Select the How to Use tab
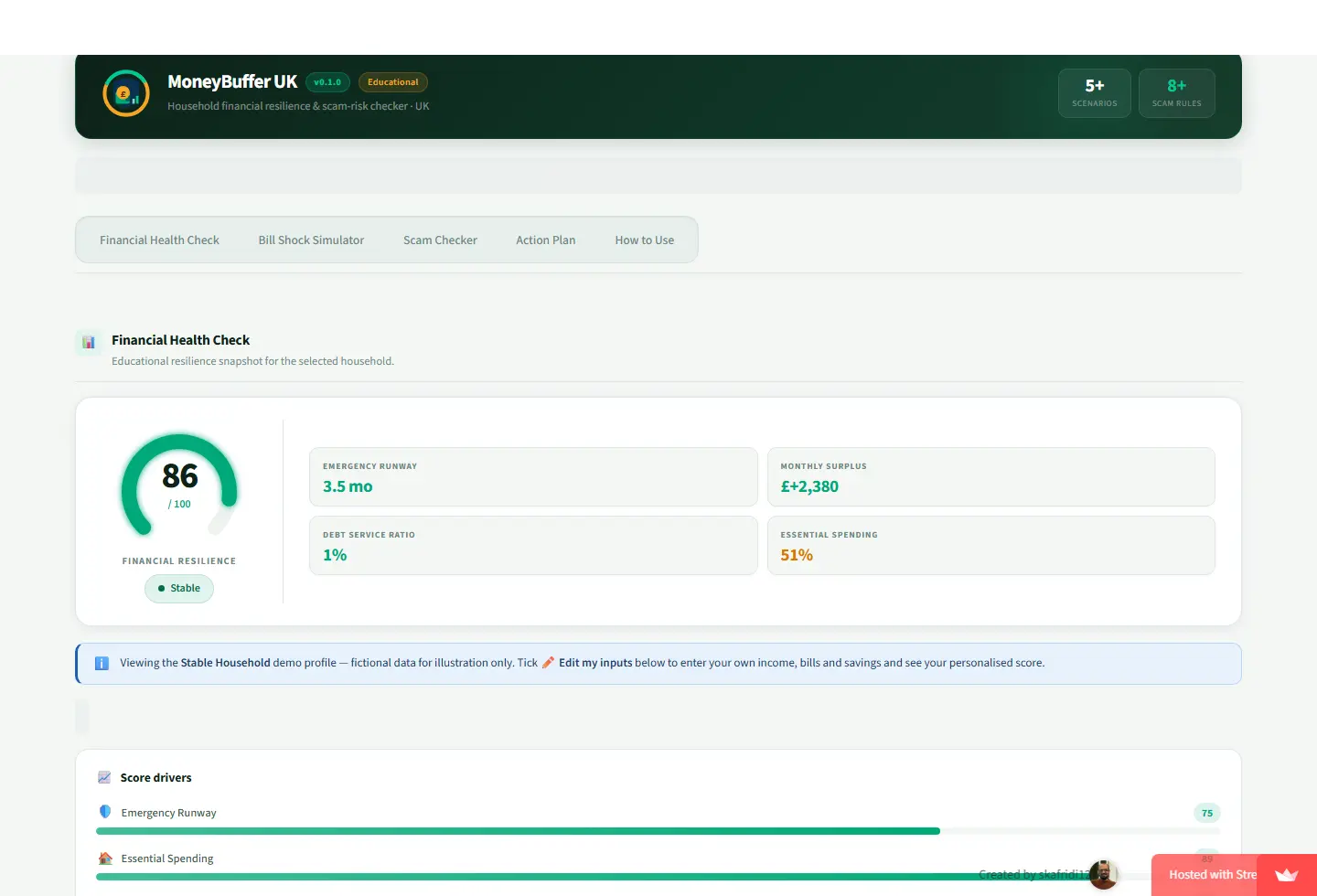 coord(644,240)
